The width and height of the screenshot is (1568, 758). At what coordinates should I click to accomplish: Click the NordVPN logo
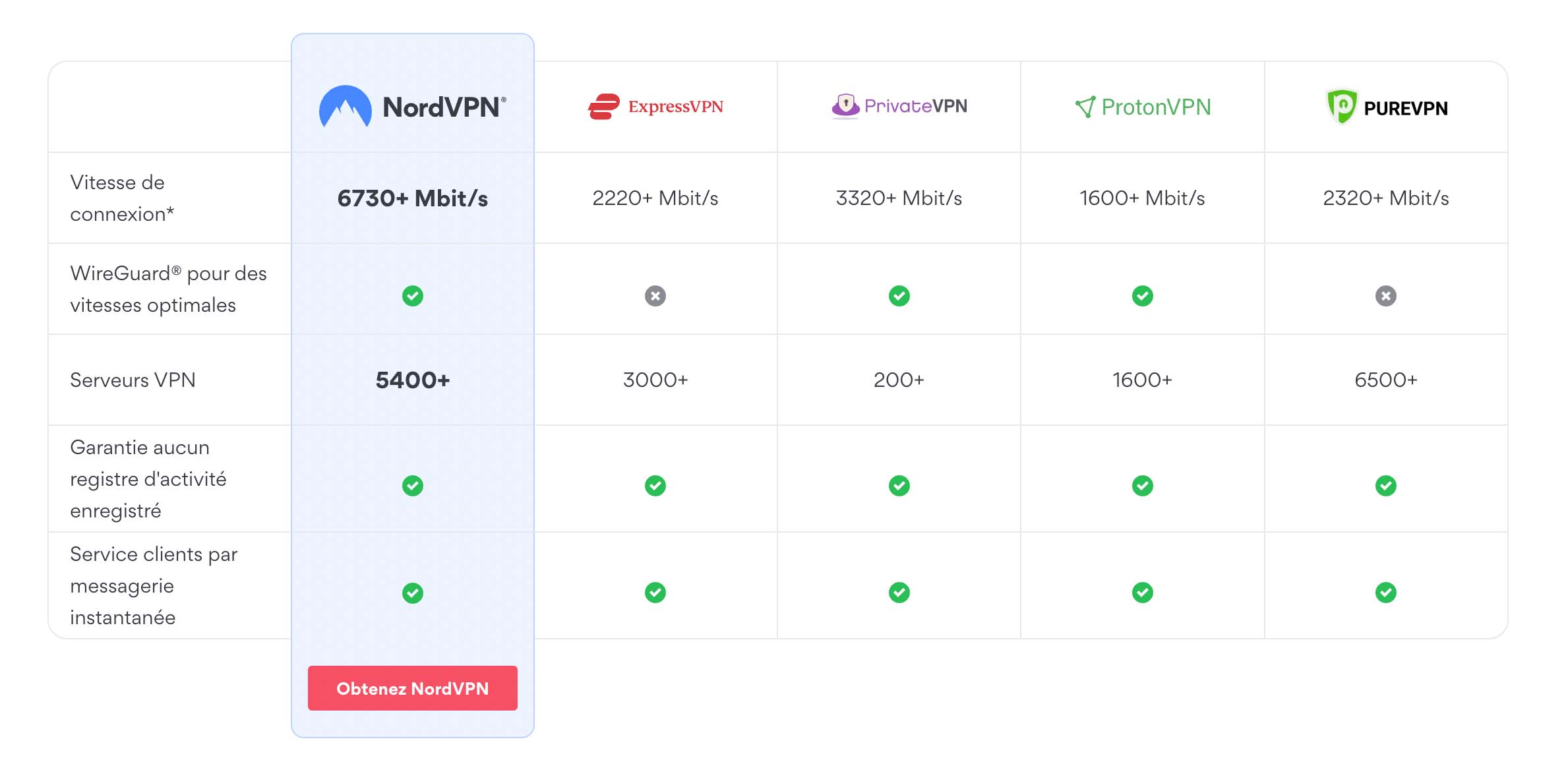(413, 107)
